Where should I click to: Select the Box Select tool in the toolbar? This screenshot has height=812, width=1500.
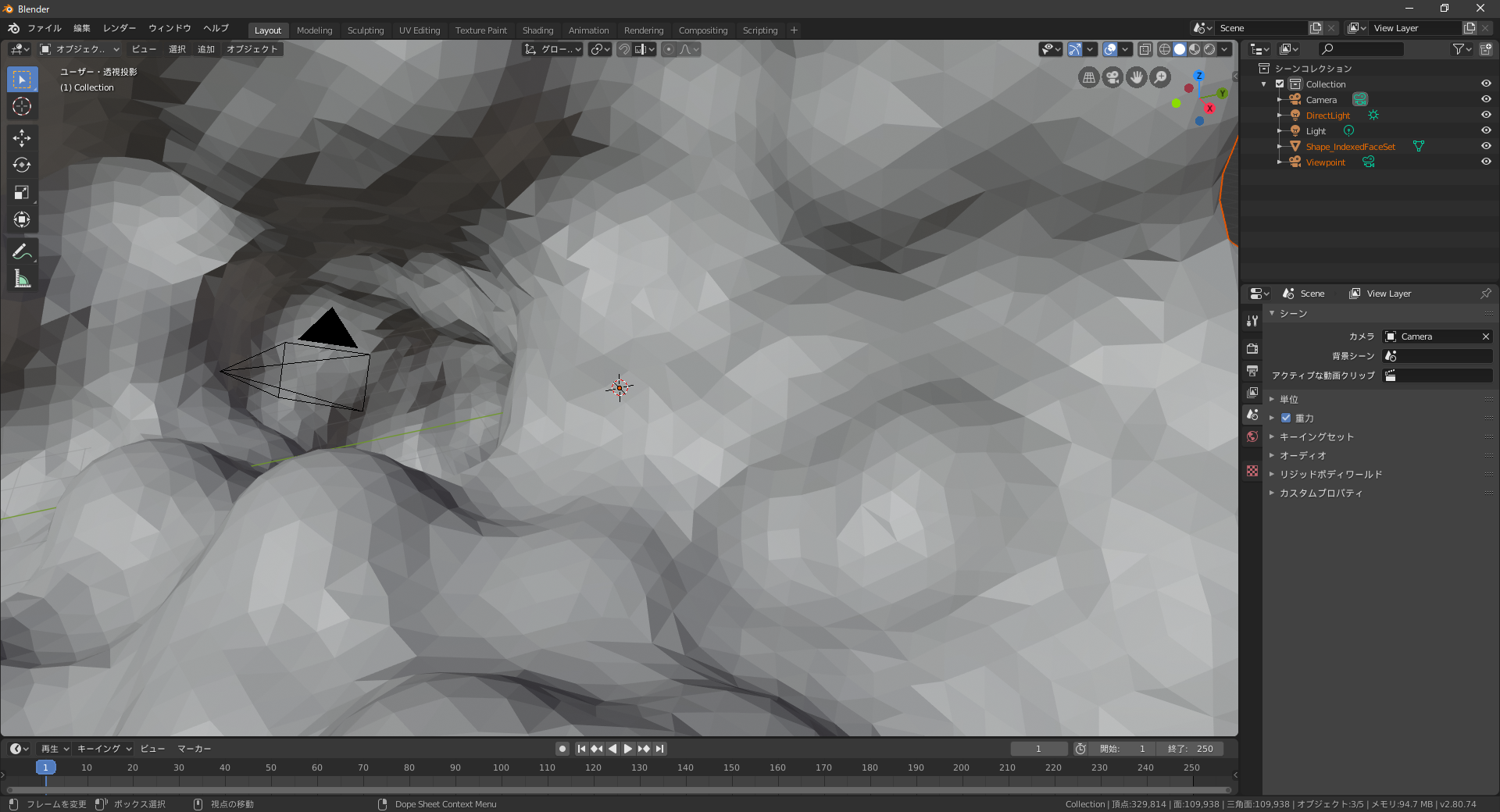(22, 79)
